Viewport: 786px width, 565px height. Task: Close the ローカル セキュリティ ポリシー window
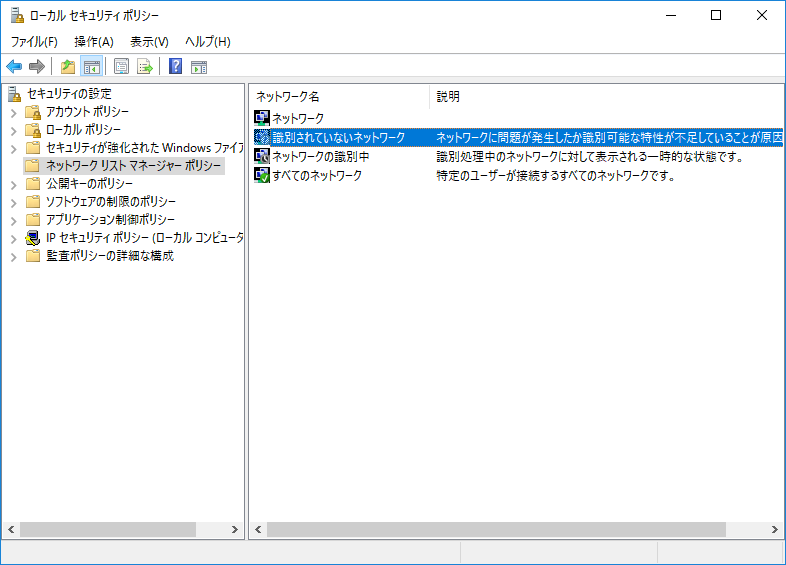point(761,16)
